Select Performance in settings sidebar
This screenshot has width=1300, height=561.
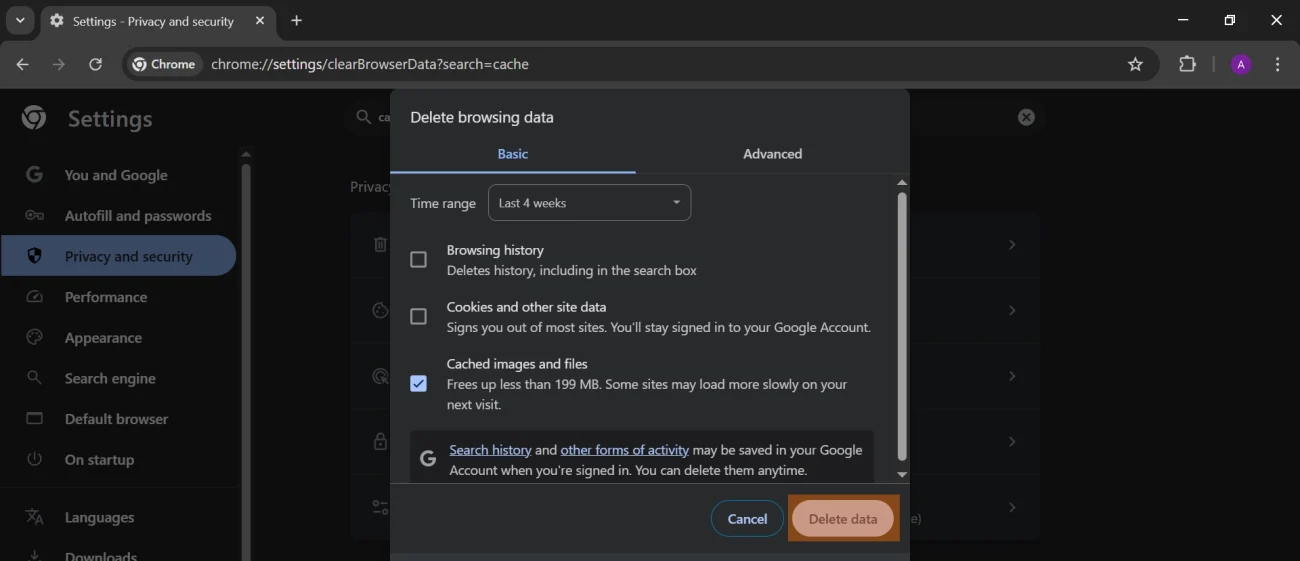(x=106, y=297)
